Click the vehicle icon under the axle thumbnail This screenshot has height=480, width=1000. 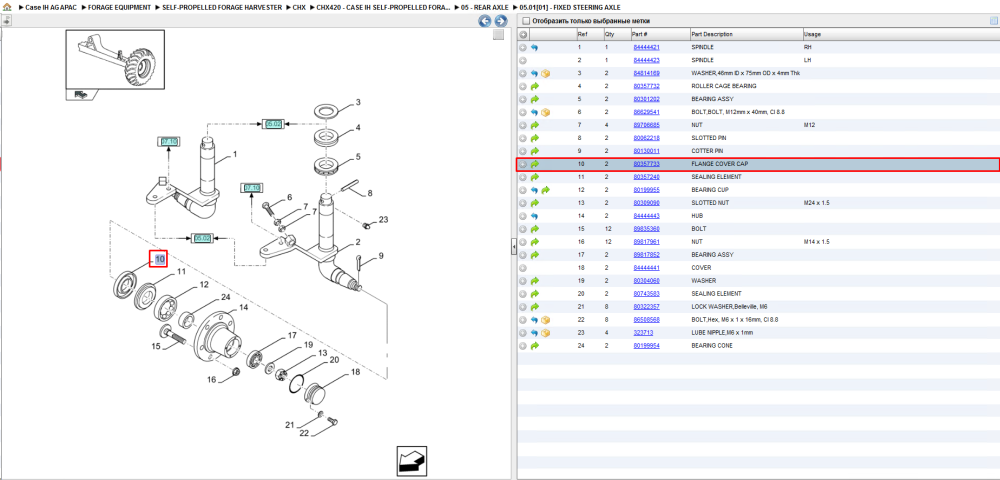pyautogui.click(x=81, y=94)
